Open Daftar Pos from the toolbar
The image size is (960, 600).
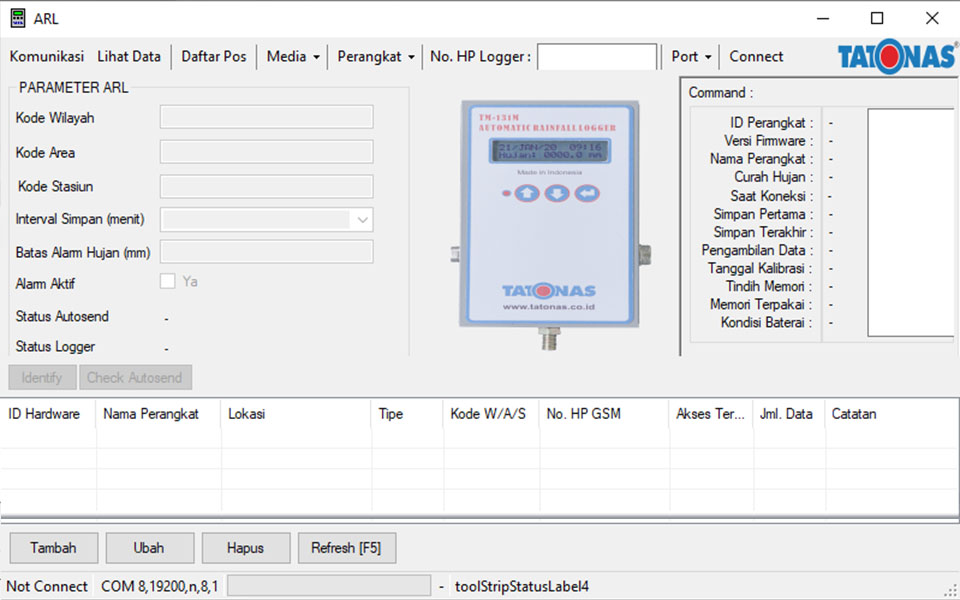point(214,57)
